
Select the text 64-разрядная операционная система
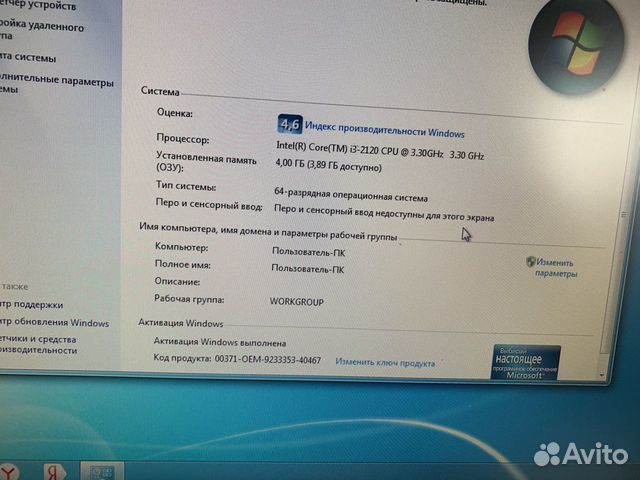click(x=351, y=195)
